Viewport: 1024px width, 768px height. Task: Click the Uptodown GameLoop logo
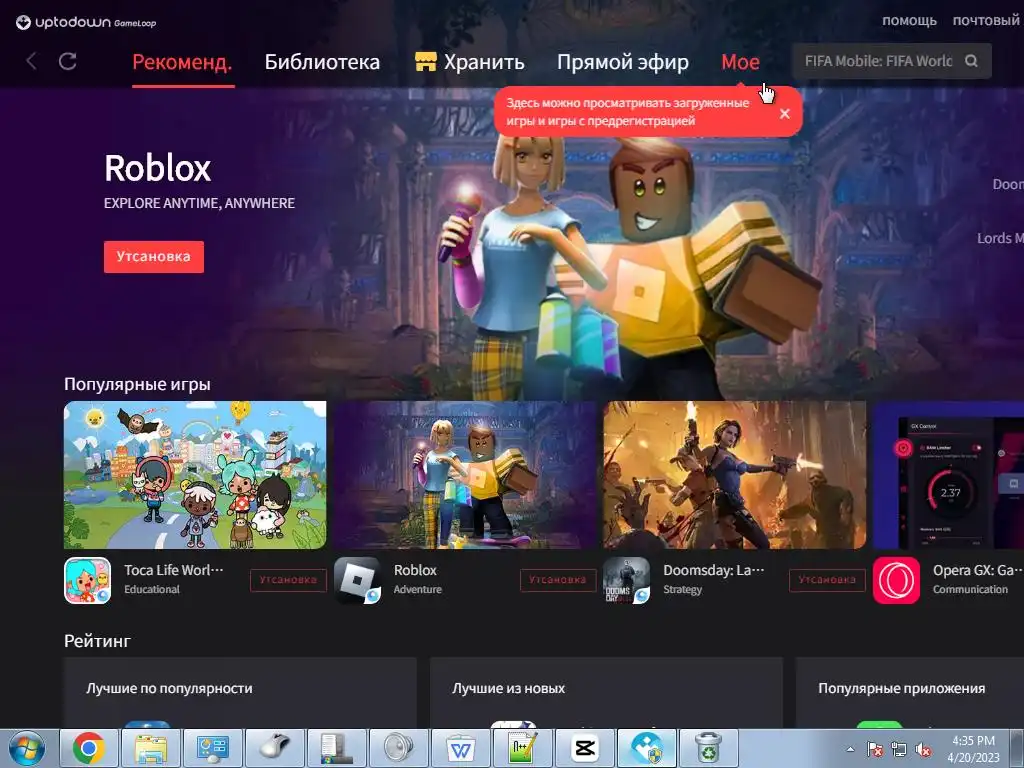[x=86, y=23]
